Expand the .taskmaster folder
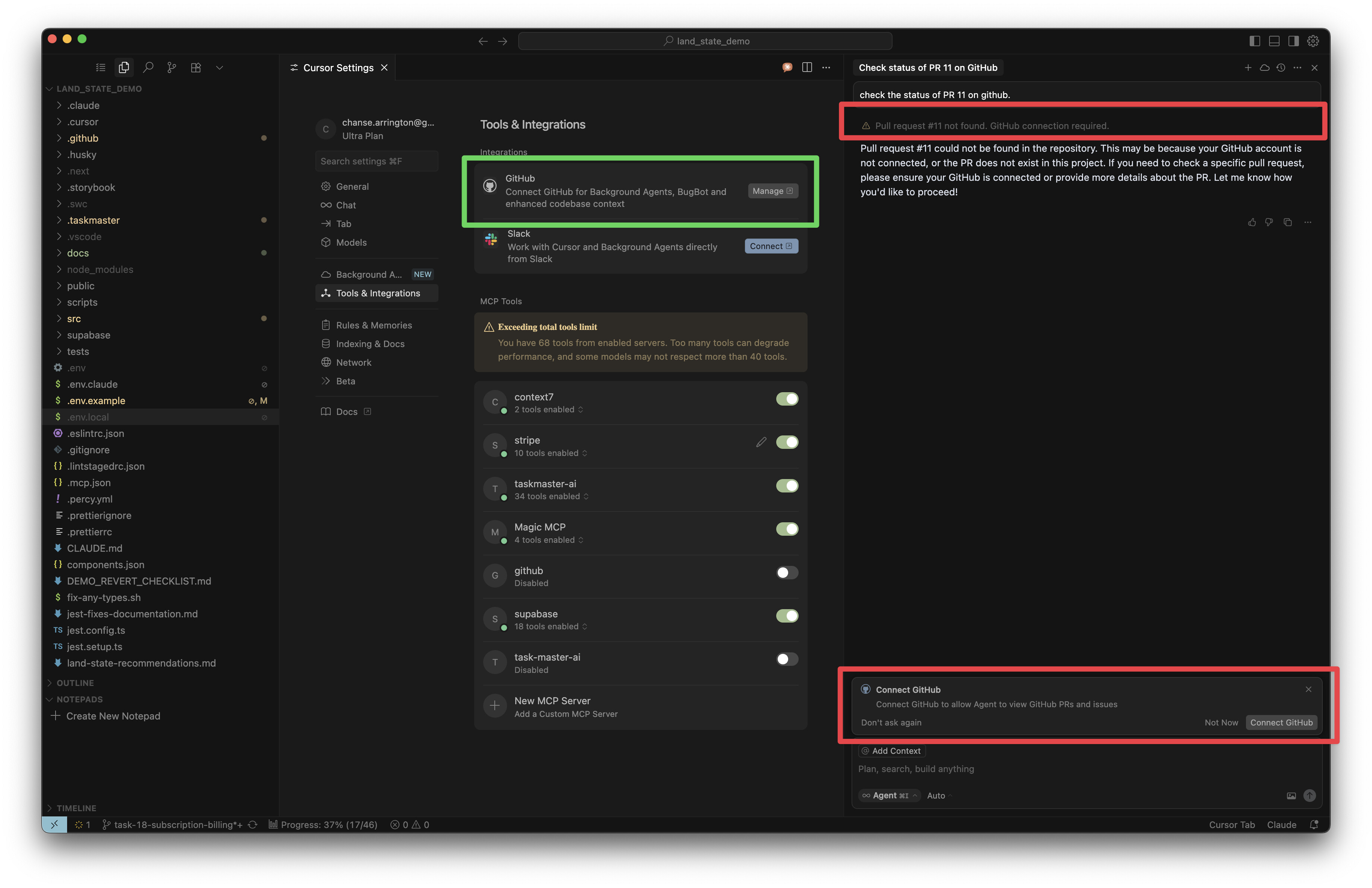 tap(160, 220)
